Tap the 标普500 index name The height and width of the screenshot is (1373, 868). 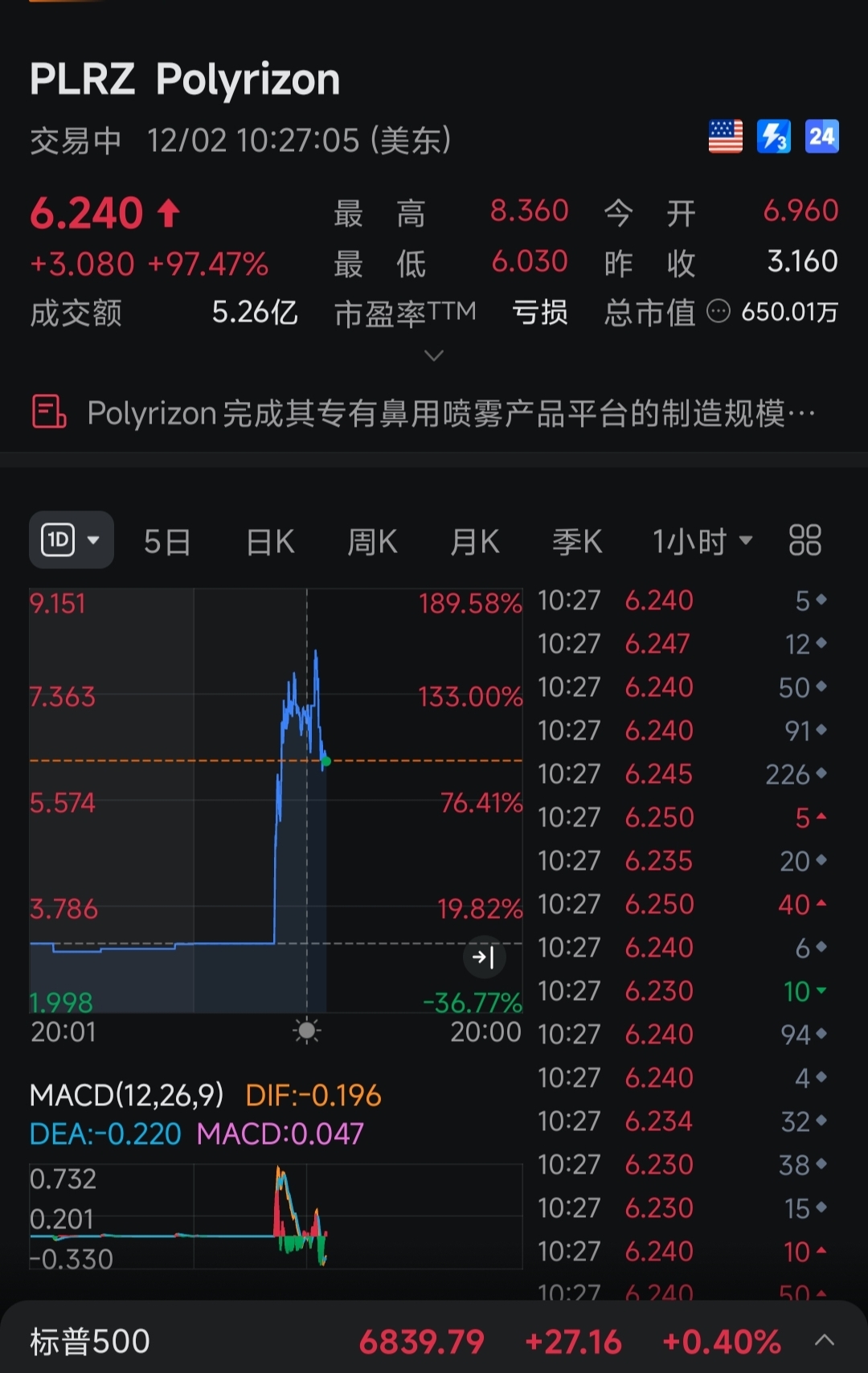coord(90,1341)
